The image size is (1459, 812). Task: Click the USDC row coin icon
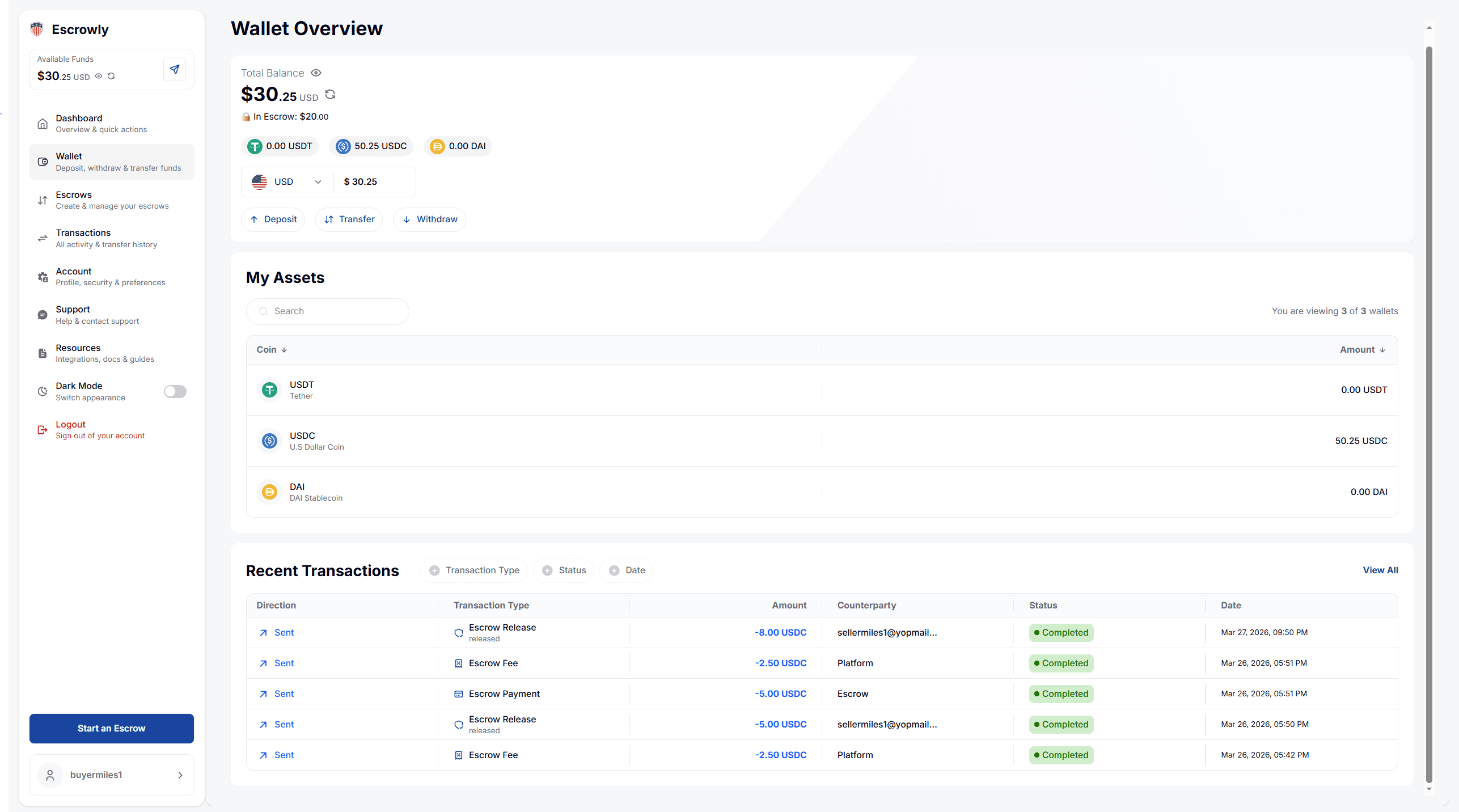point(270,441)
